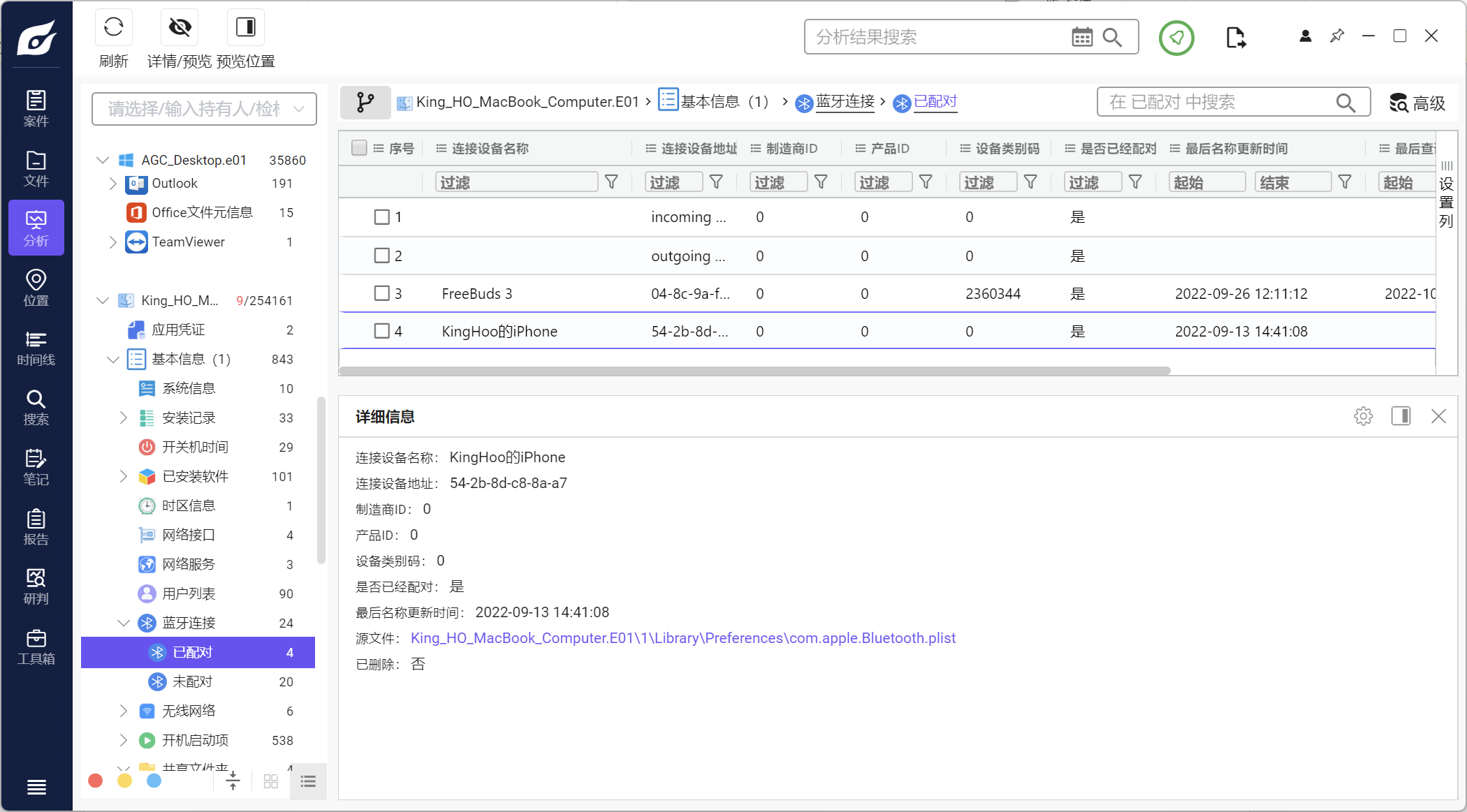Select the 系统信息 tree item
The height and width of the screenshot is (812, 1467).
click(198, 388)
